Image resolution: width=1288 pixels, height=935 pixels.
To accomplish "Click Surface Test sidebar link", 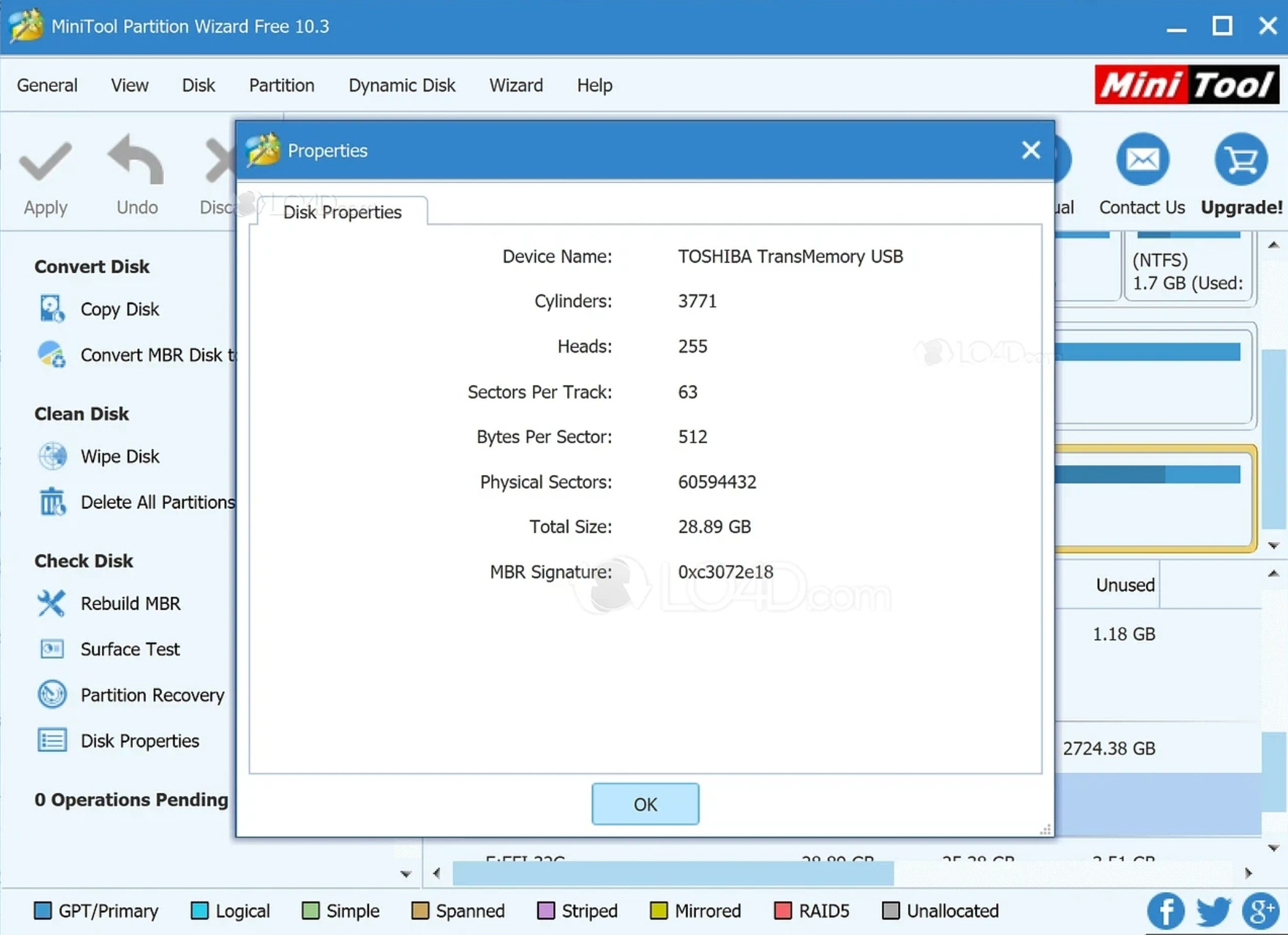I will point(130,649).
